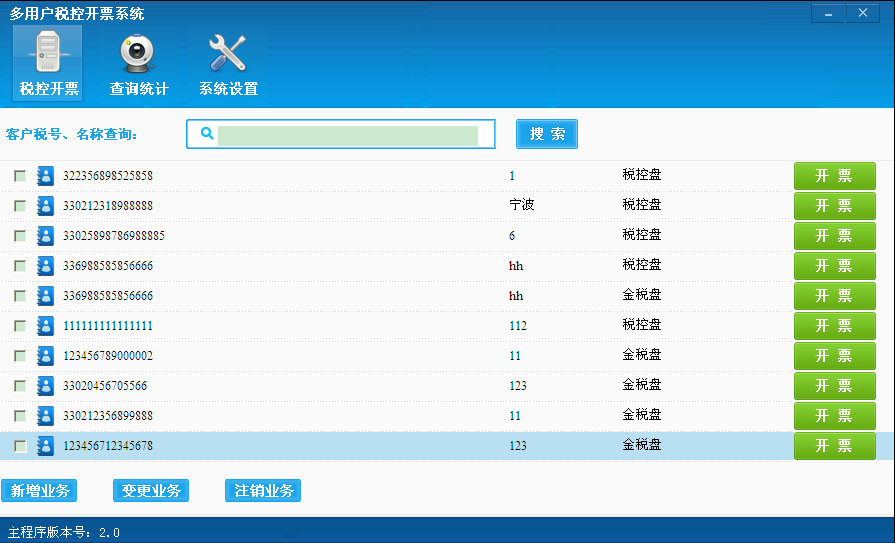Click the magnifier icon in search box
The image size is (895, 543).
click(207, 134)
